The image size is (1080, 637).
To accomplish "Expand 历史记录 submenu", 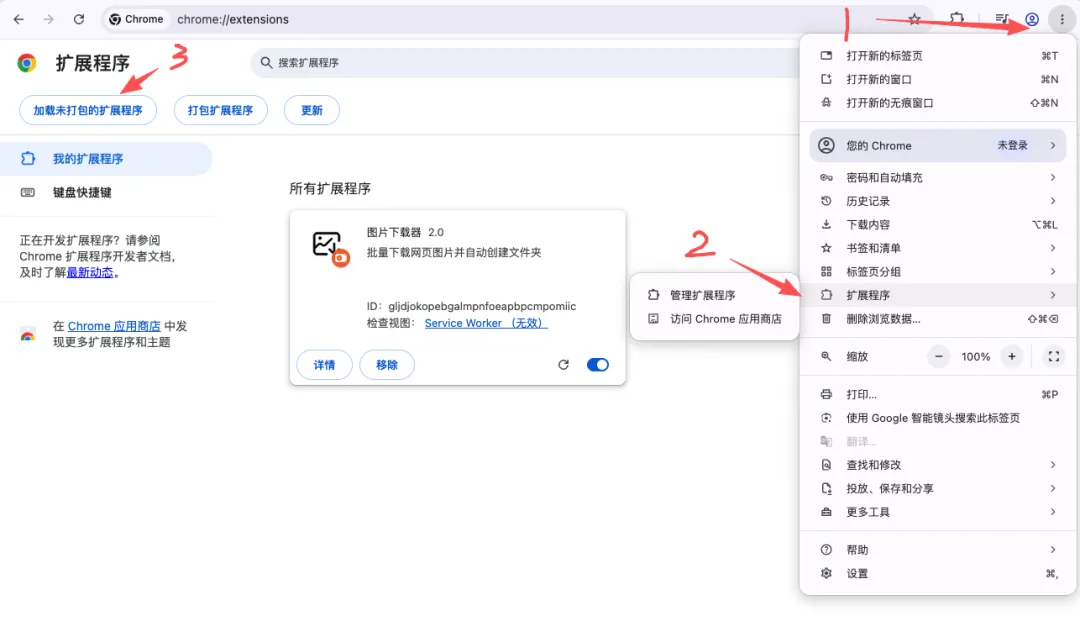I will pyautogui.click(x=938, y=201).
